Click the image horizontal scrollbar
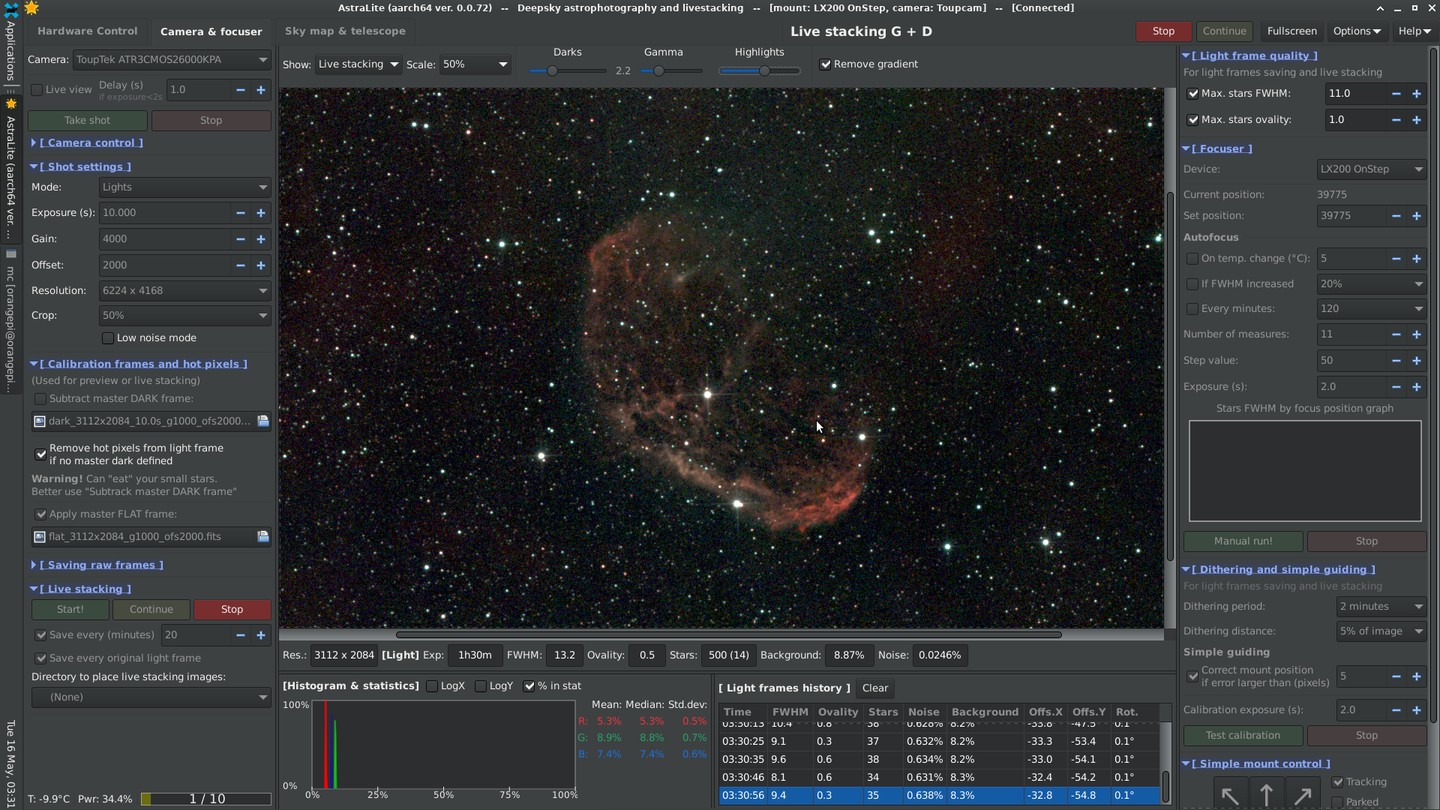The height and width of the screenshot is (810, 1440). pos(728,634)
